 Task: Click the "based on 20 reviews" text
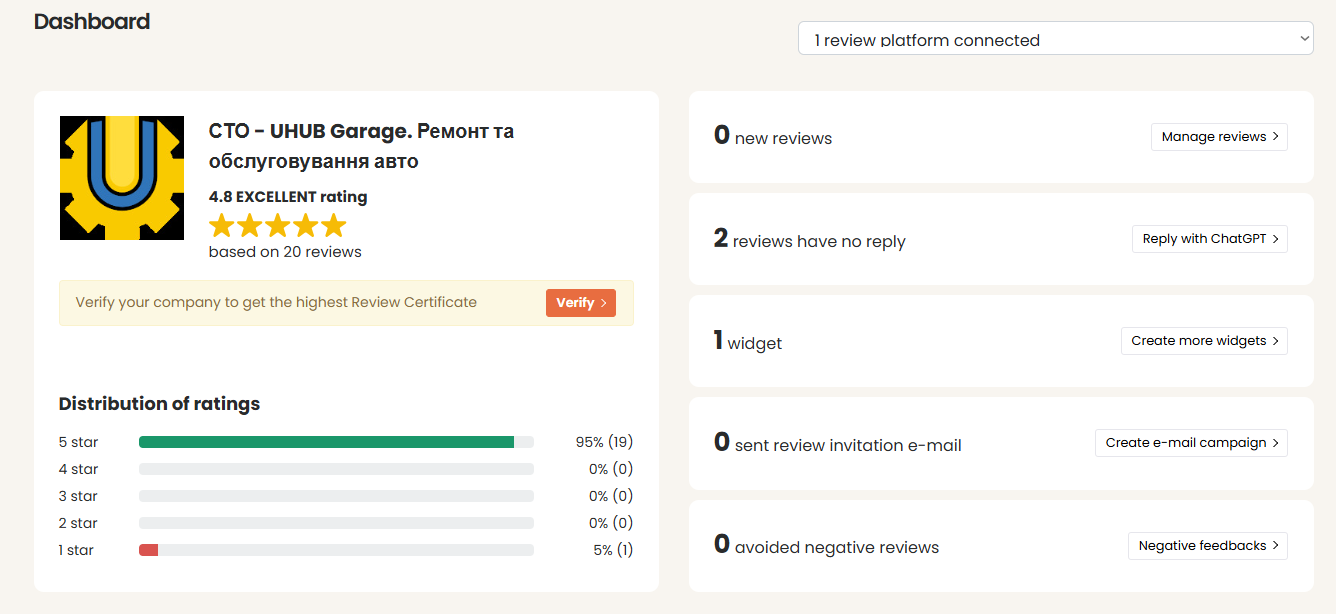click(x=285, y=252)
